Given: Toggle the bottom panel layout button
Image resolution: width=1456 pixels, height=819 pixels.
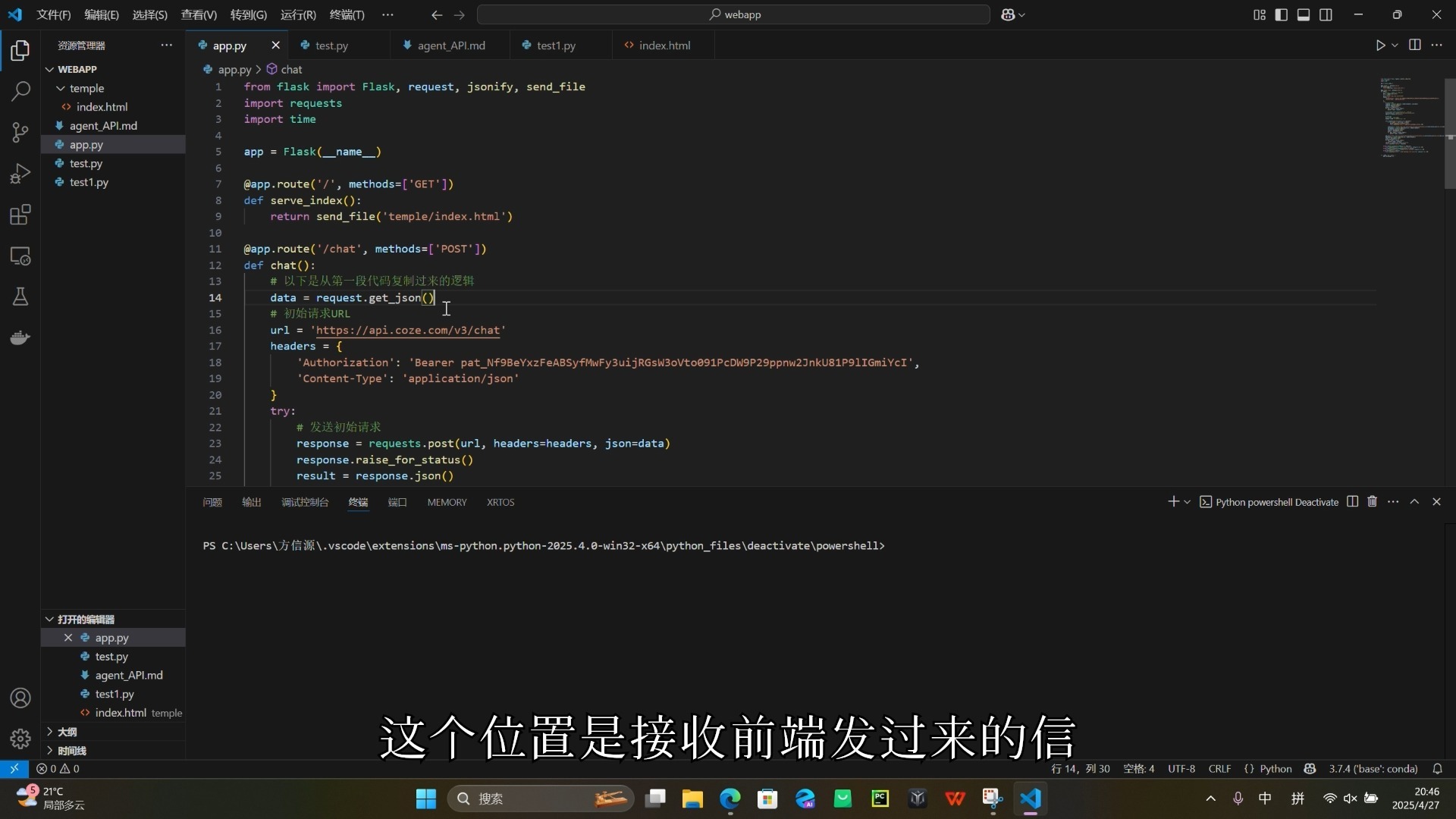Looking at the screenshot, I should coord(1304,15).
